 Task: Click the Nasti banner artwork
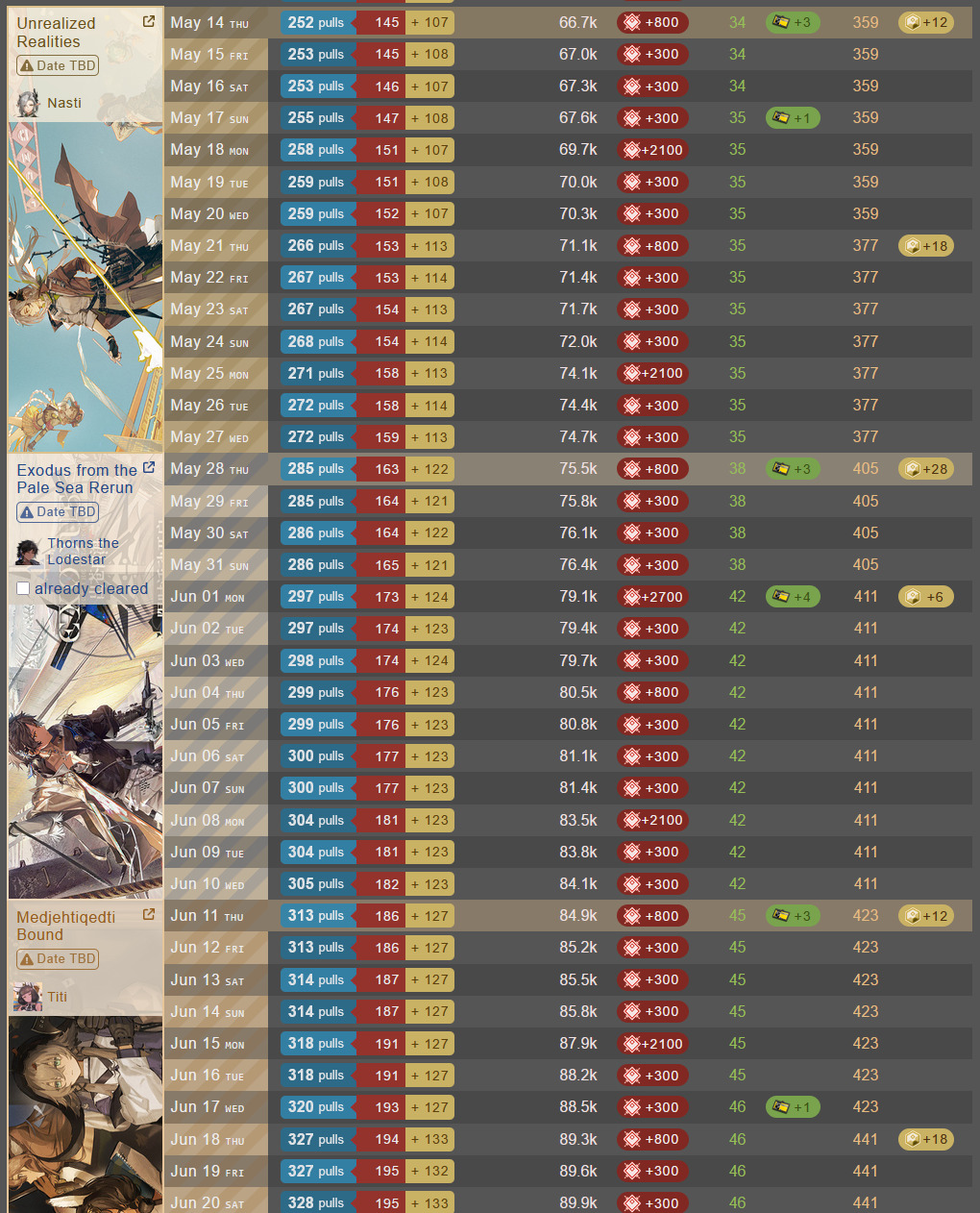[x=86, y=287]
